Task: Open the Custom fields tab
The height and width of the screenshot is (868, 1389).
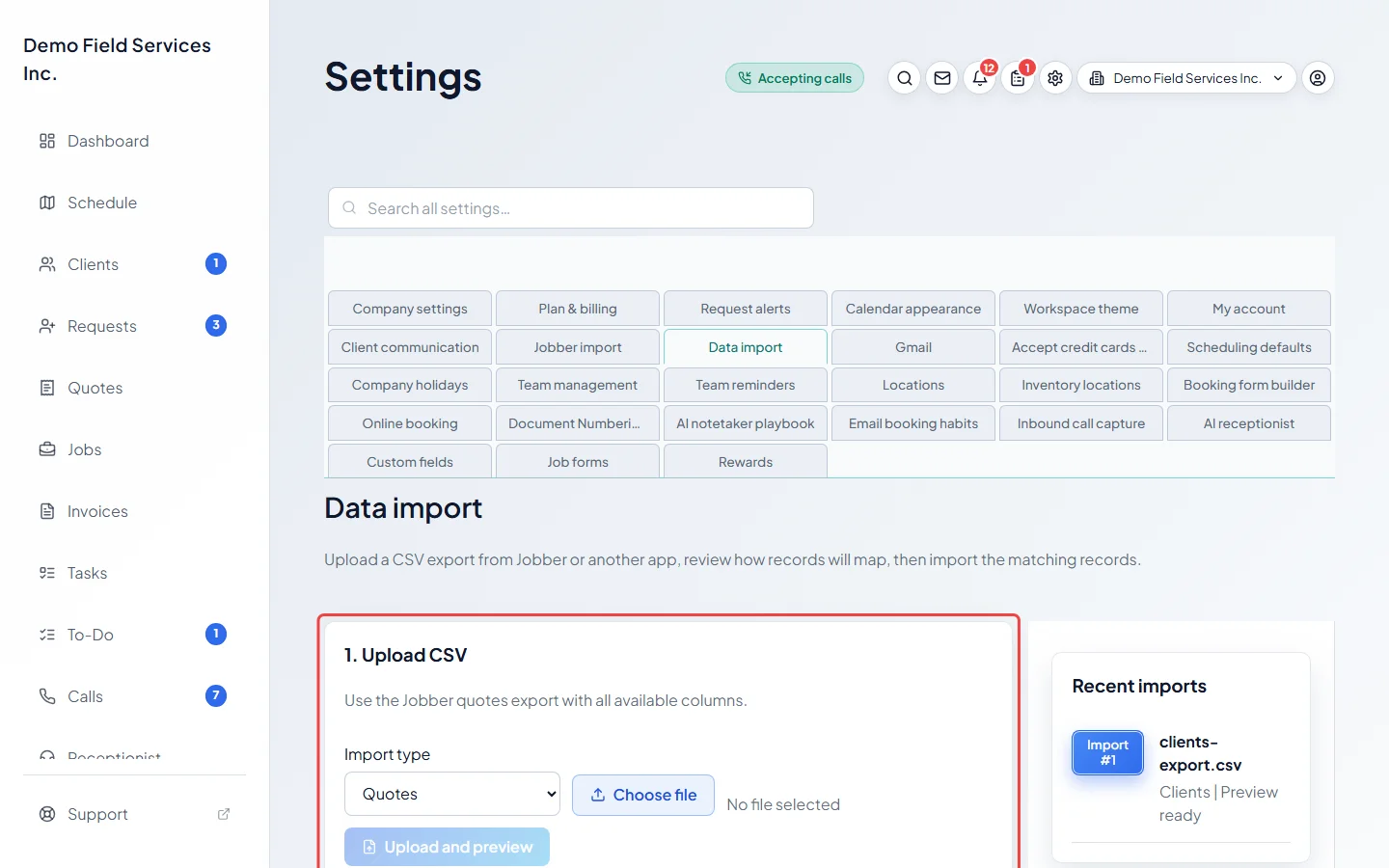Action: [410, 461]
